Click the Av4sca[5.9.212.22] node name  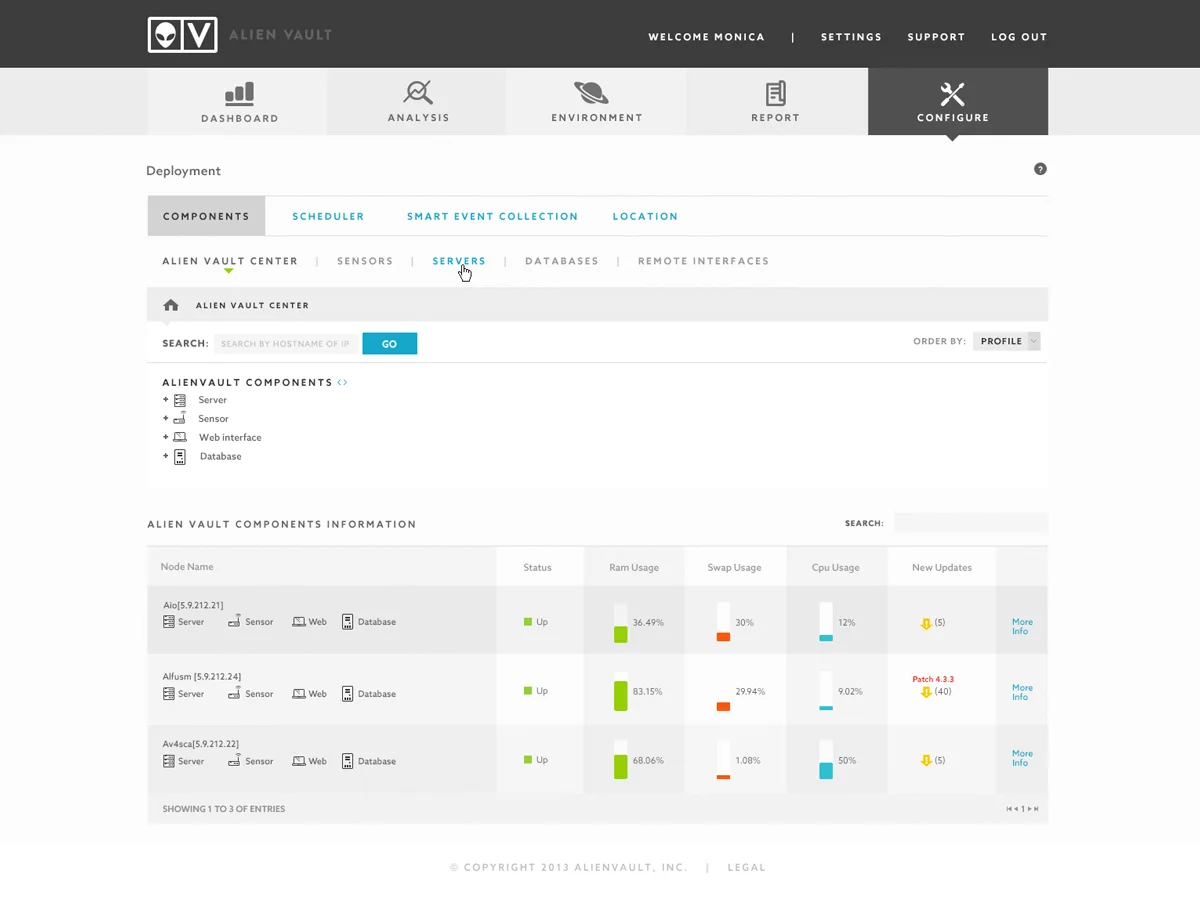tap(201, 744)
